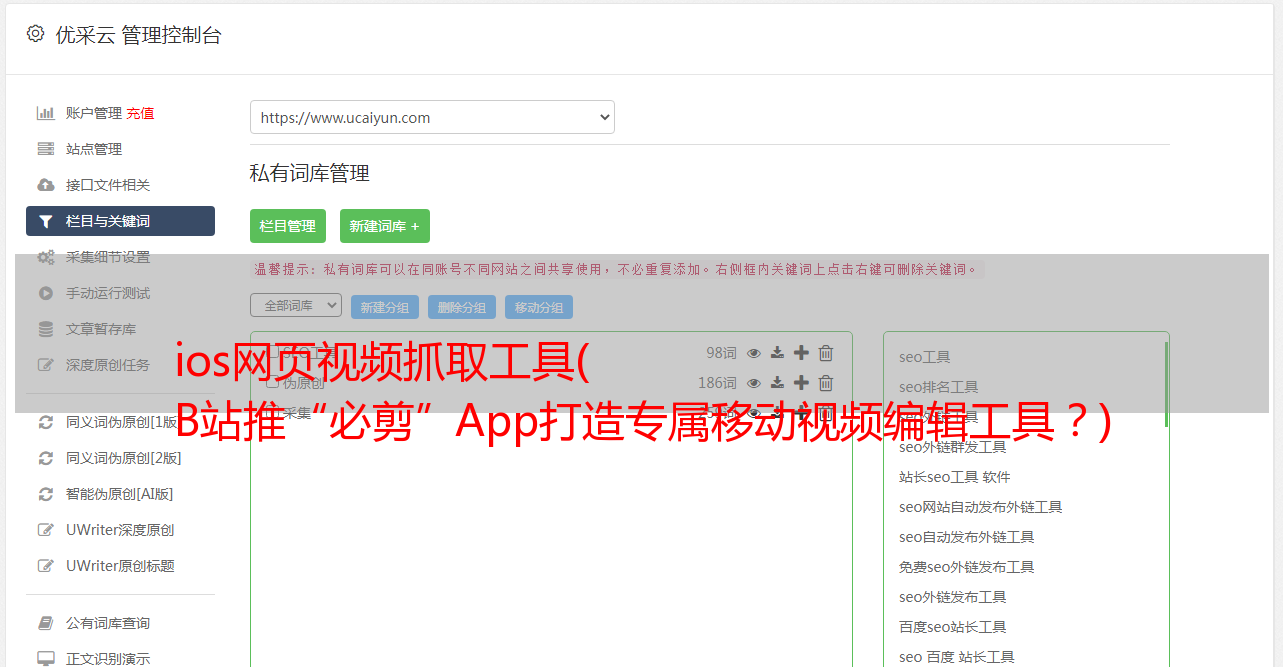Select keyword 'seo自动发布外链工具'
1283x667 pixels.
pyautogui.click(x=967, y=537)
